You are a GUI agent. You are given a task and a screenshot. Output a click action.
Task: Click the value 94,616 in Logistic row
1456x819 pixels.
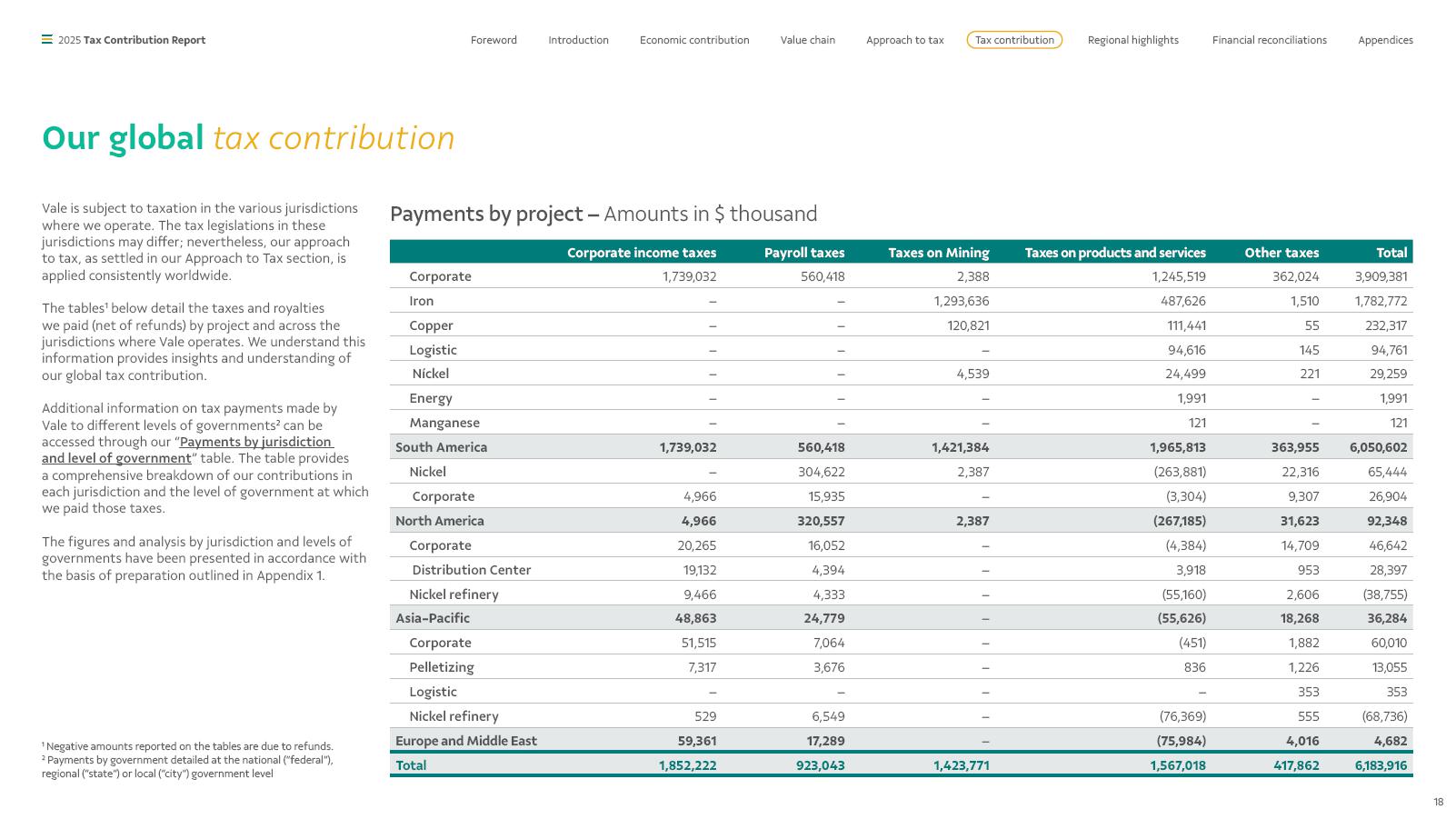pos(1187,350)
